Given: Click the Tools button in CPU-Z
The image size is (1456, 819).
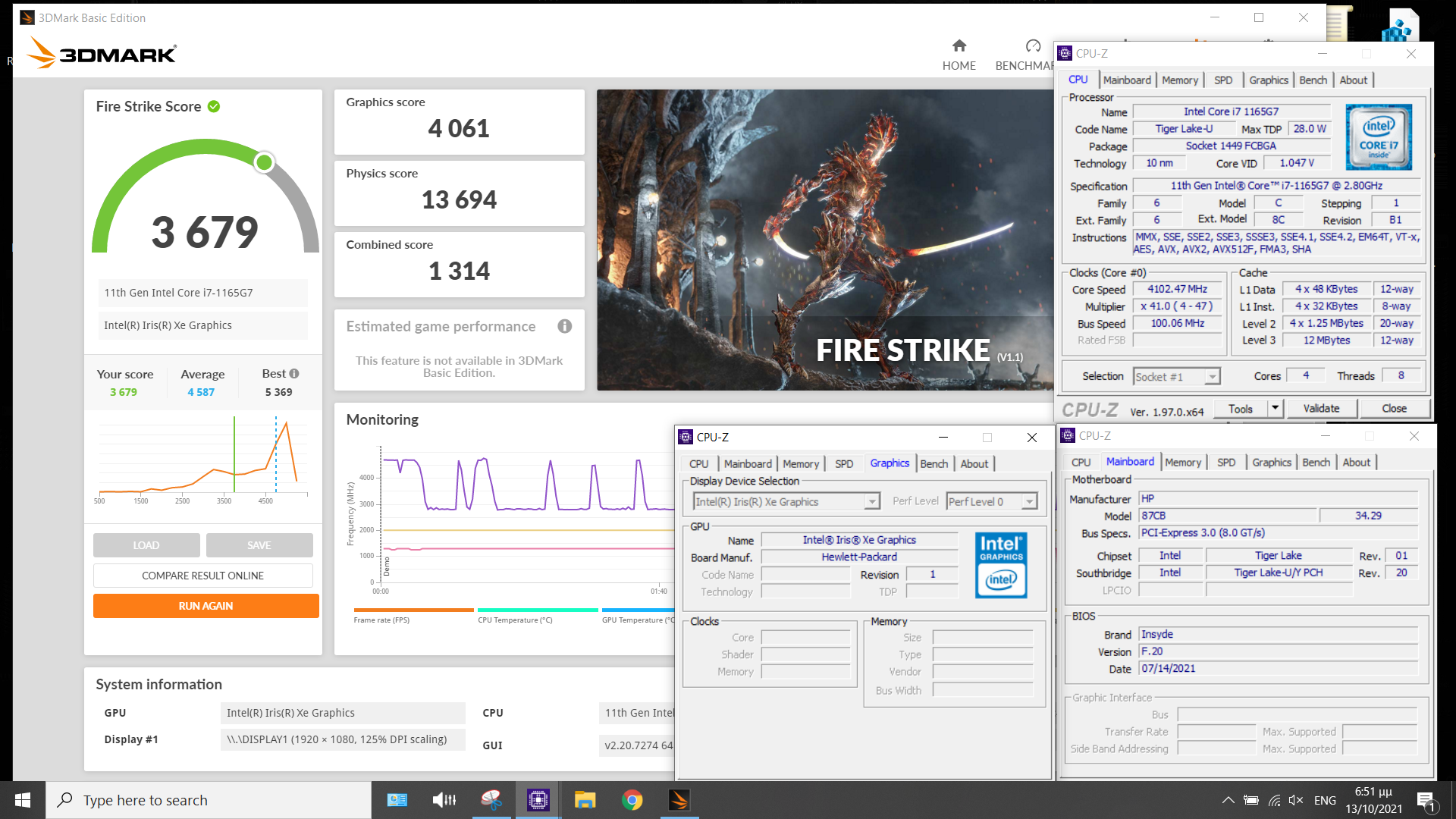Looking at the screenshot, I should (x=1241, y=409).
